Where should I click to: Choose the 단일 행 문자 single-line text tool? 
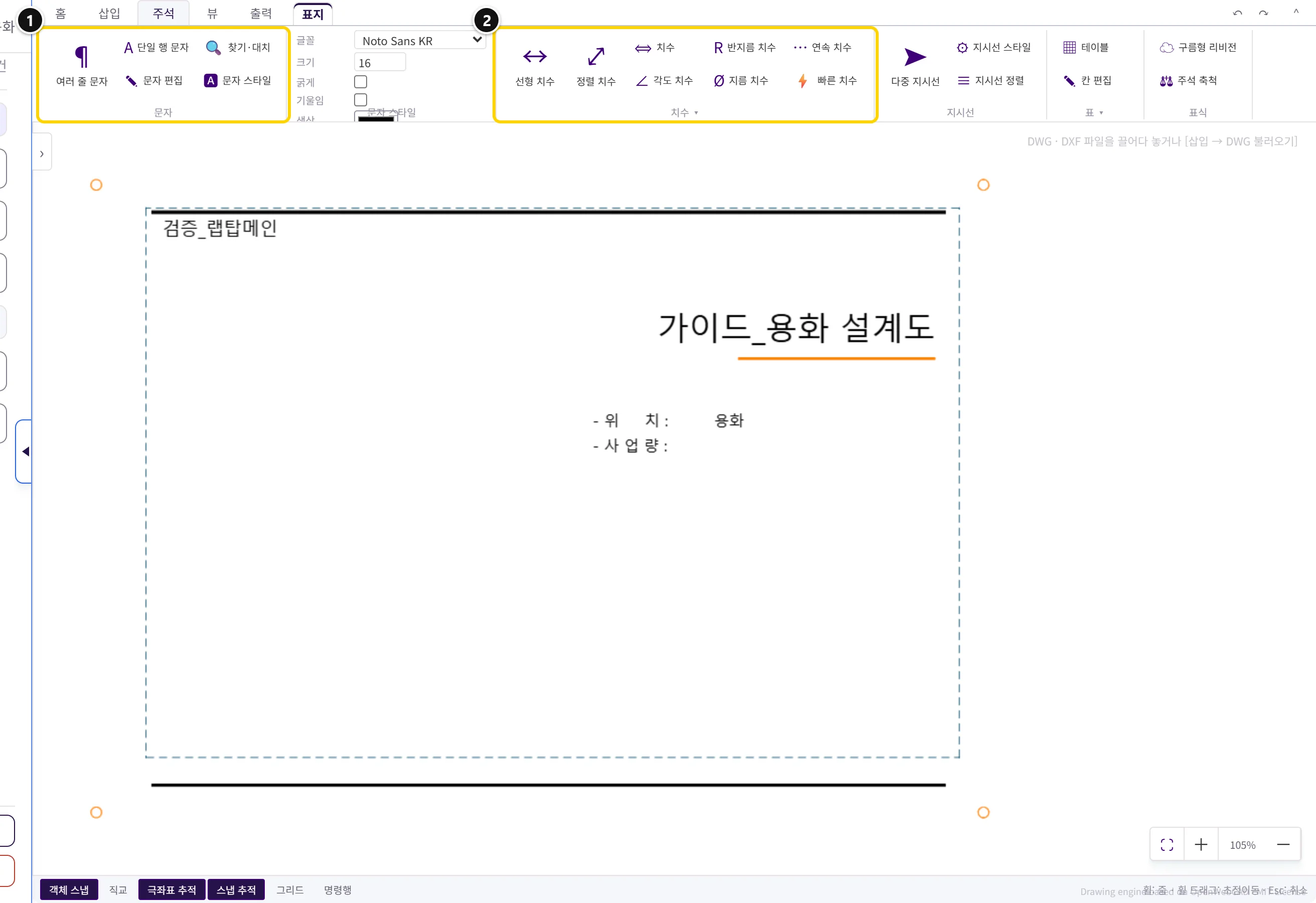point(156,48)
